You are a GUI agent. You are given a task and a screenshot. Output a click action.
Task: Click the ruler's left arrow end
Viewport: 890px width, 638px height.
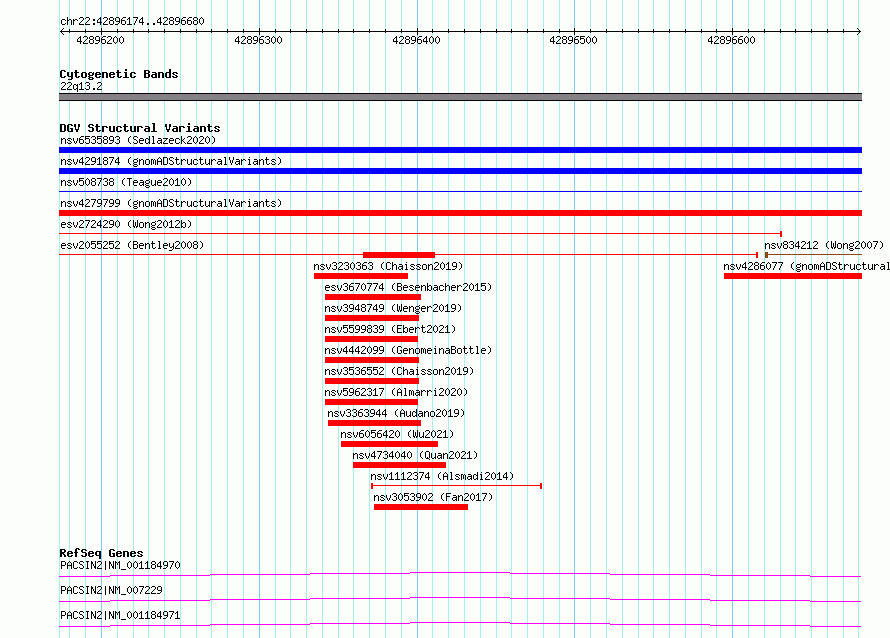(x=62, y=31)
